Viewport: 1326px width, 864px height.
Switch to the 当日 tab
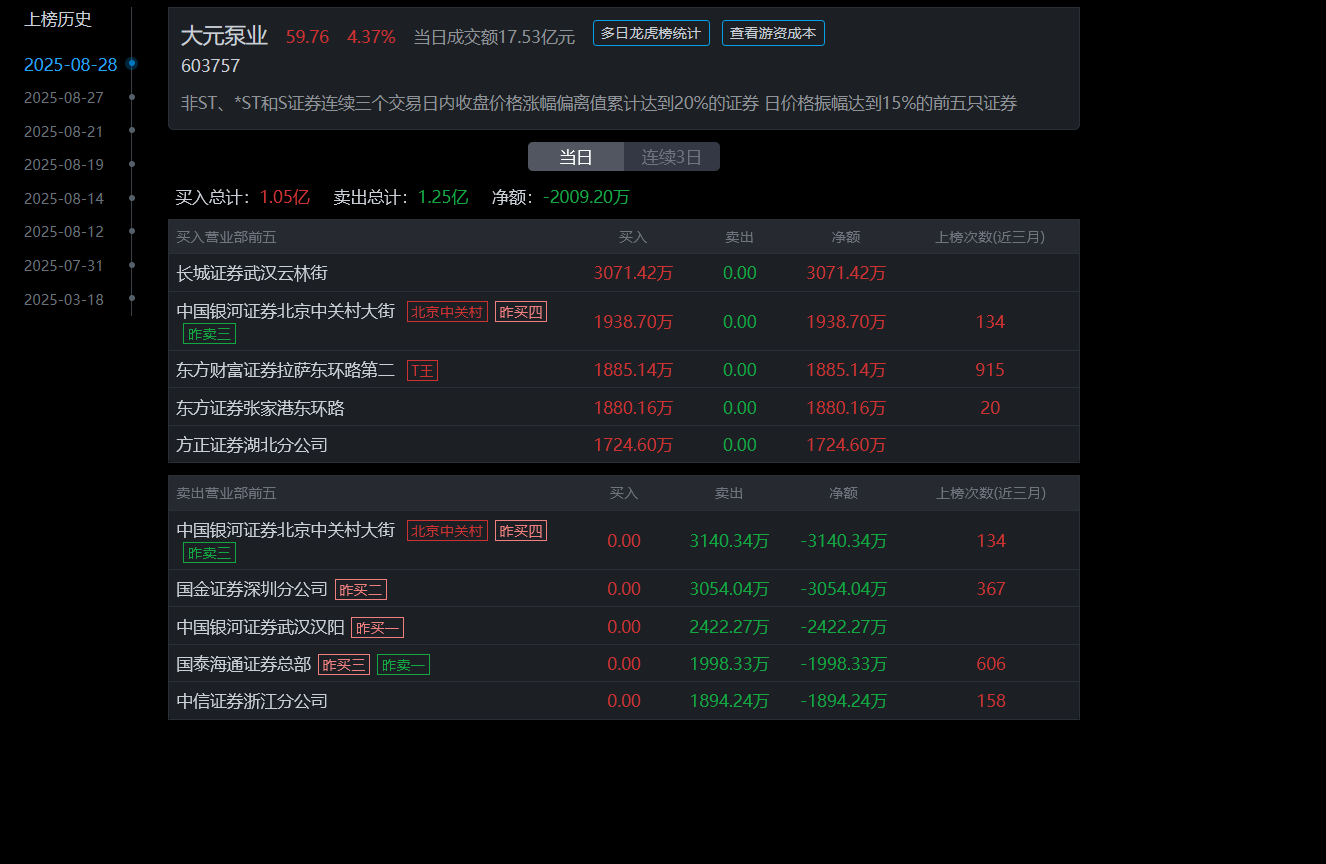(576, 157)
